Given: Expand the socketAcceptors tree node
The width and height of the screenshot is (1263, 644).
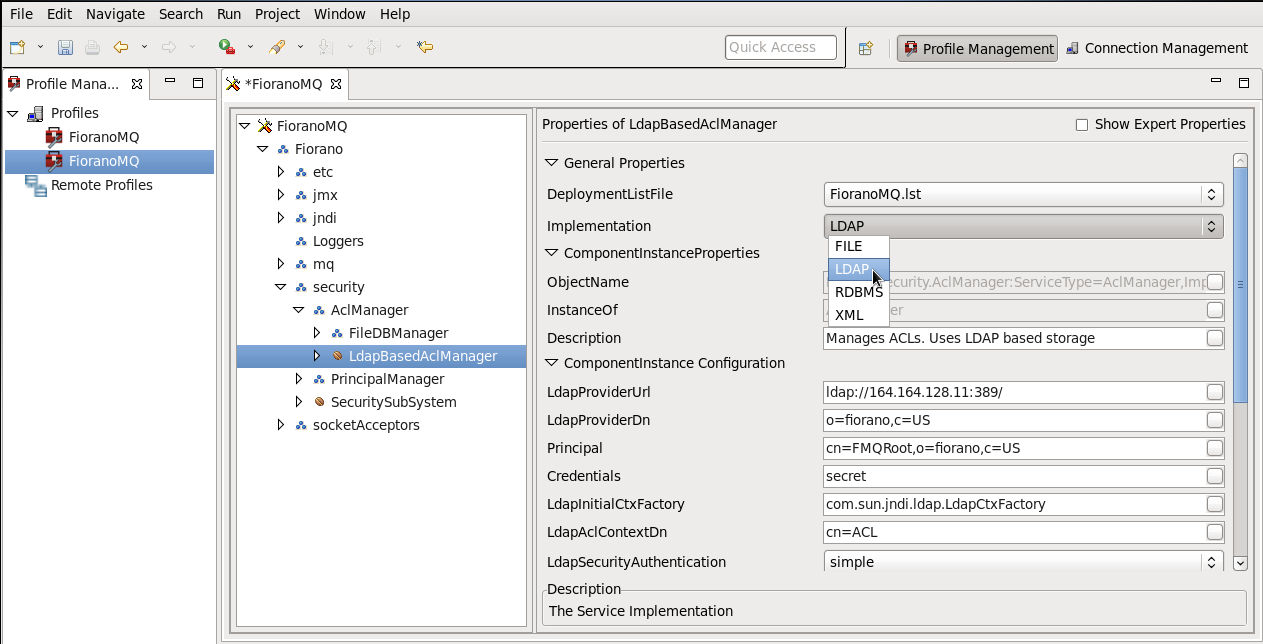Looking at the screenshot, I should [281, 425].
